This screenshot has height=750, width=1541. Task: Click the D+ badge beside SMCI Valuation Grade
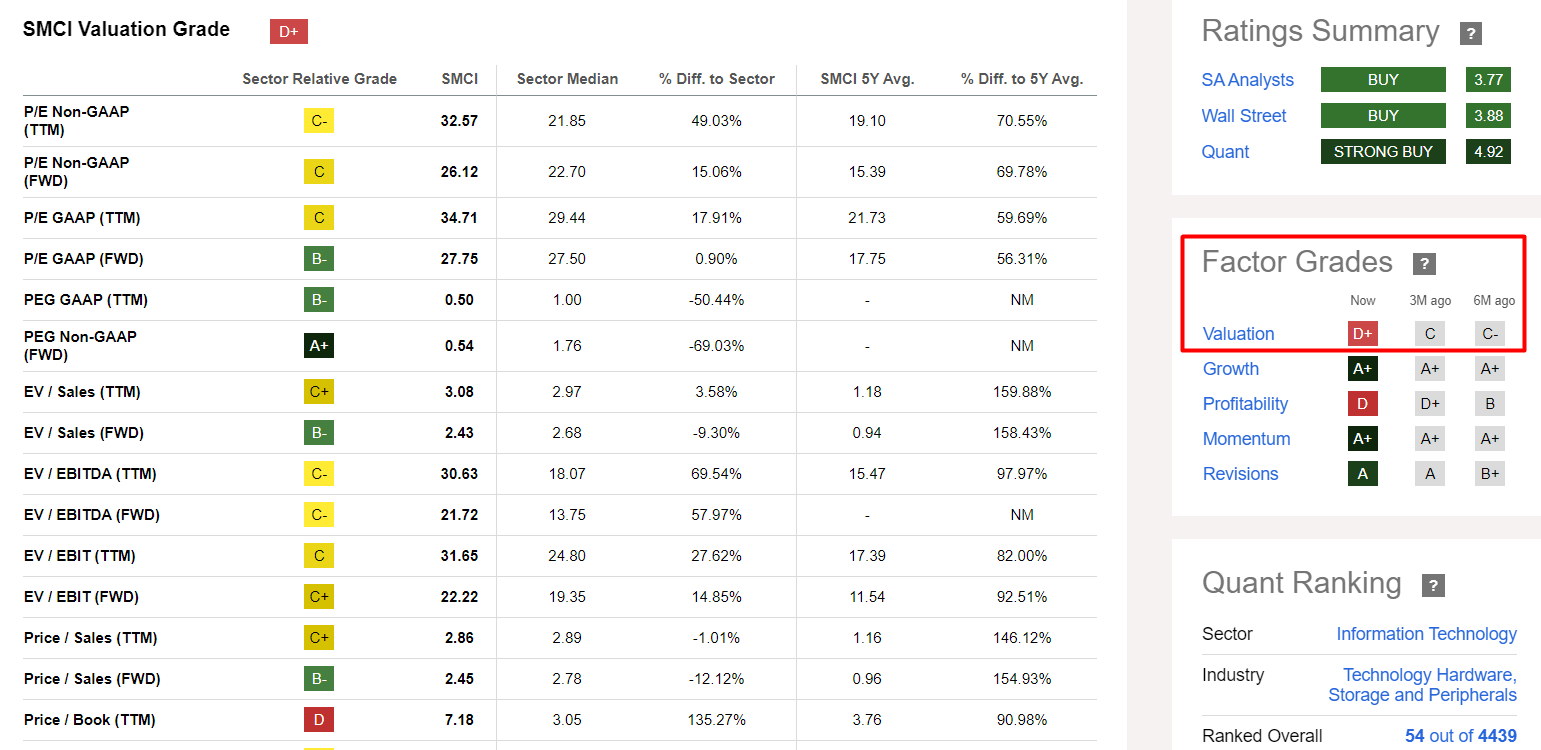coord(288,32)
